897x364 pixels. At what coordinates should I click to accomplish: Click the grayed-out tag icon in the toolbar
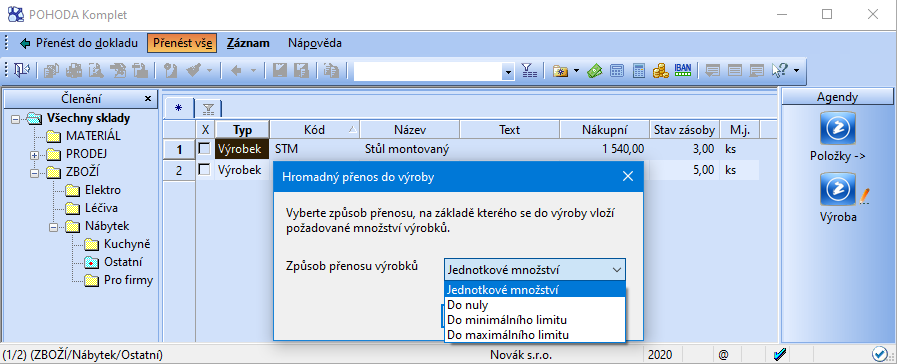pos(170,70)
